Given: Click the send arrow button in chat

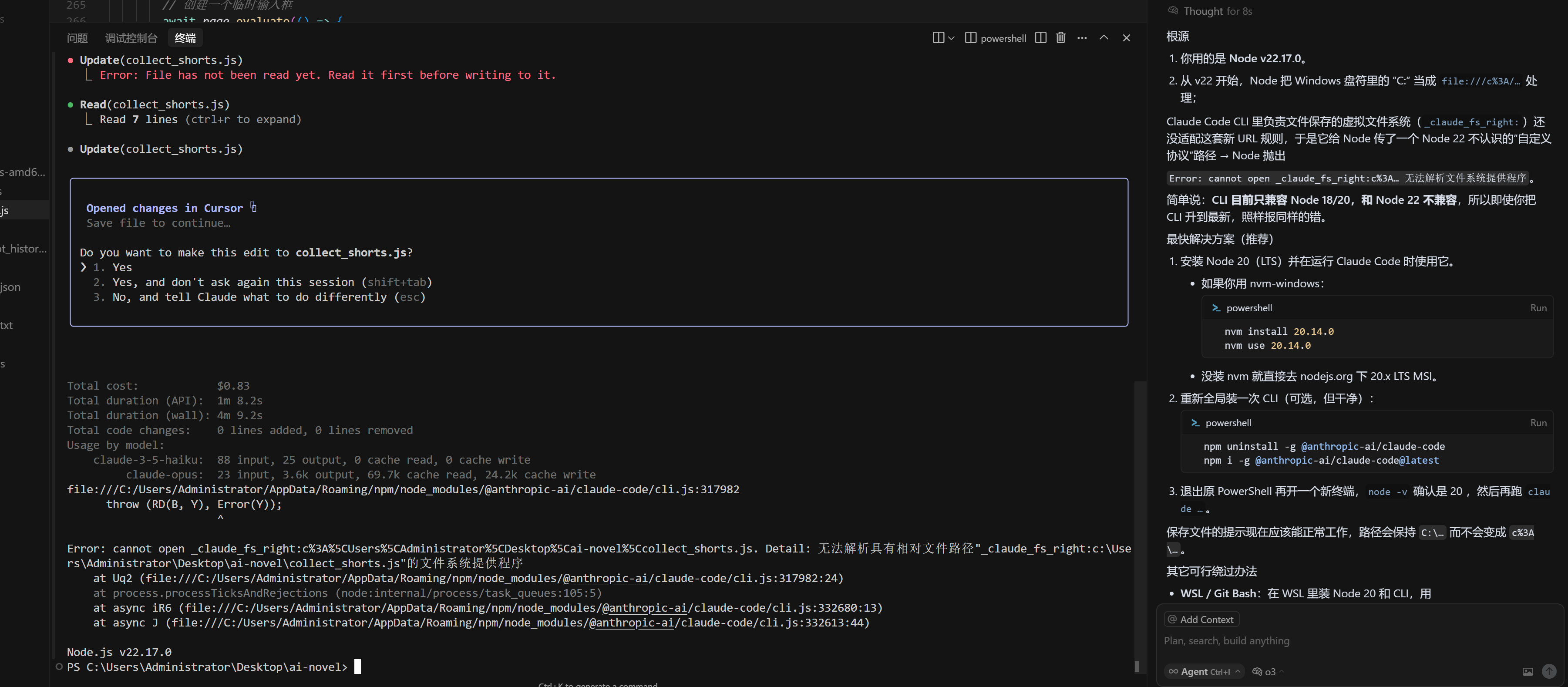Looking at the screenshot, I should coord(1549,671).
